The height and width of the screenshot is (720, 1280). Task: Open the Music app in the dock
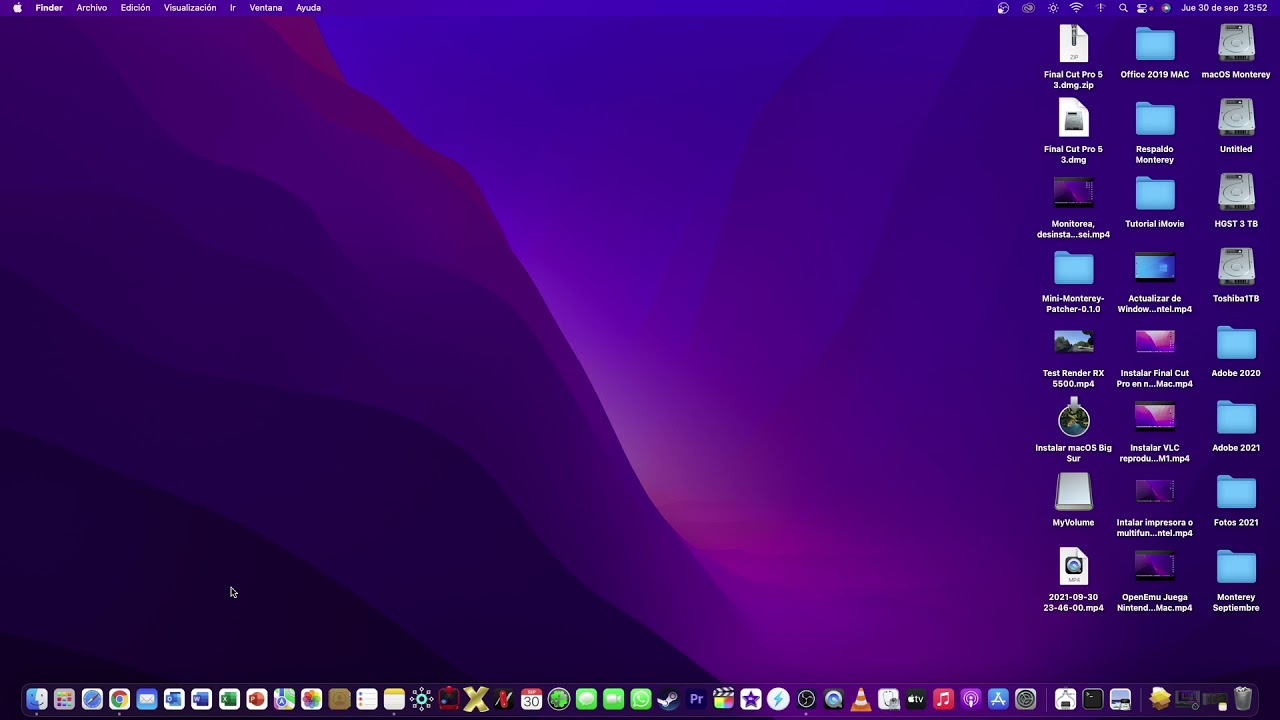coord(943,700)
